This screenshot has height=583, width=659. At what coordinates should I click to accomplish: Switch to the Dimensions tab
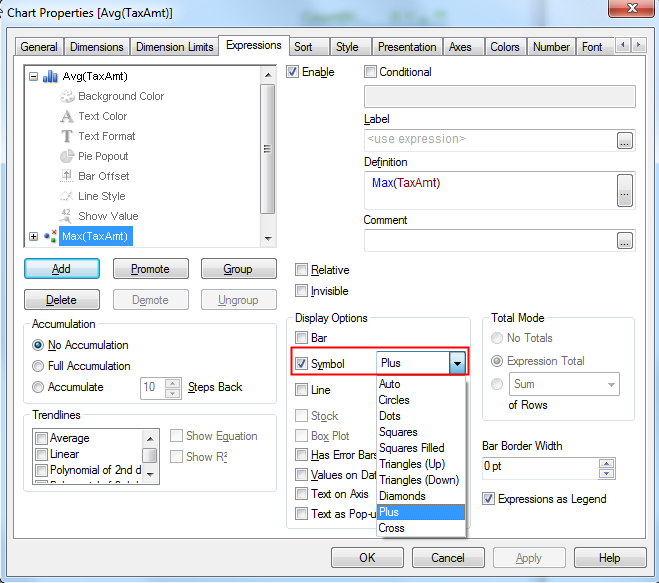click(x=97, y=47)
